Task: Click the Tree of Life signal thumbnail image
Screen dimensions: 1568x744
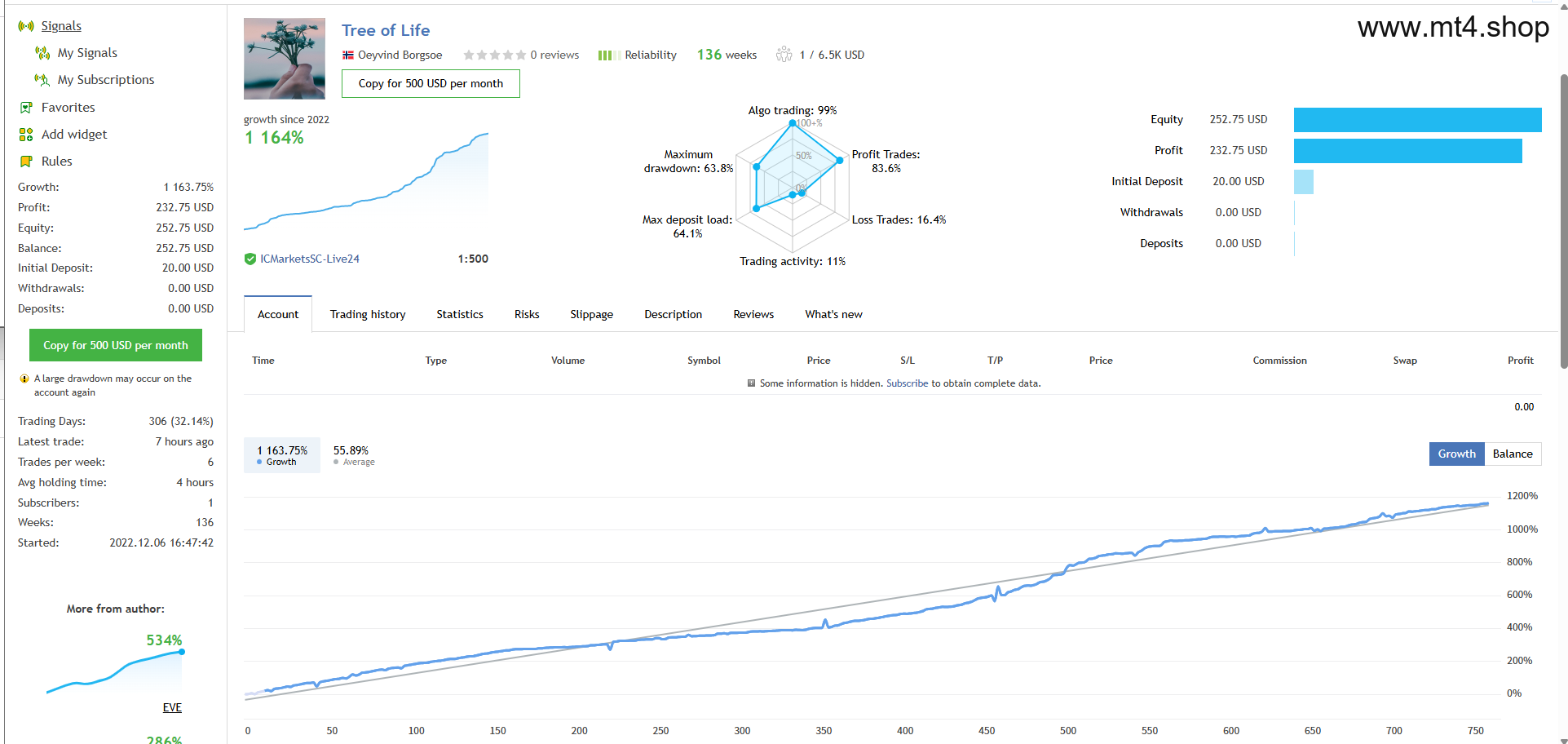Action: pos(285,59)
